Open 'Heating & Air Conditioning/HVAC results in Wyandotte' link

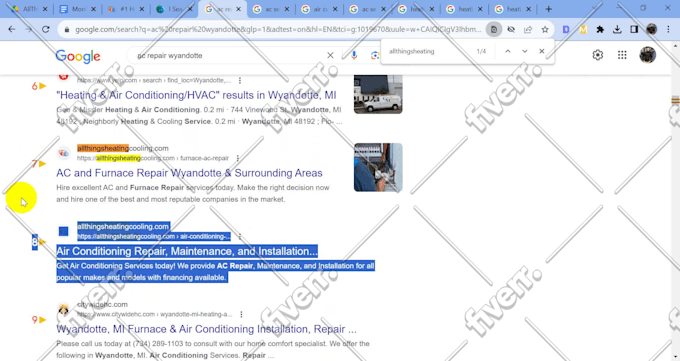pos(196,95)
